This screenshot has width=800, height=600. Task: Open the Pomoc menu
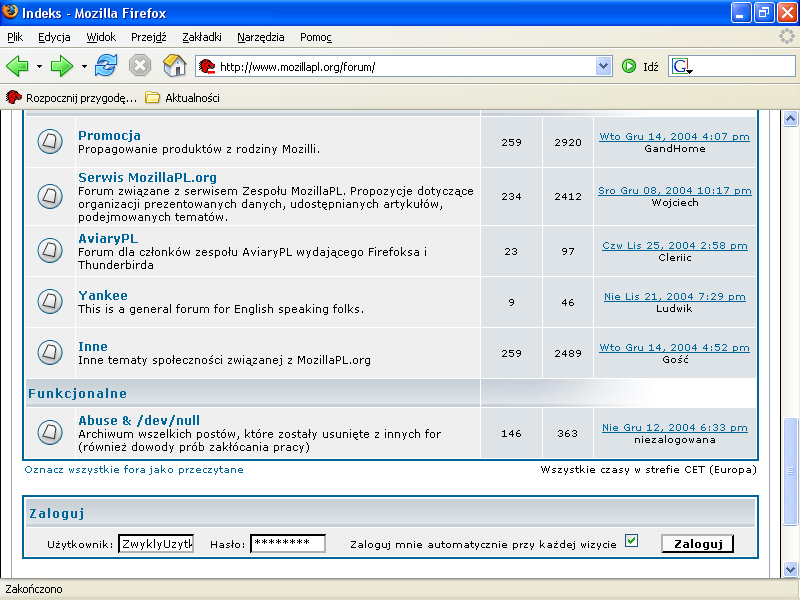click(x=315, y=37)
